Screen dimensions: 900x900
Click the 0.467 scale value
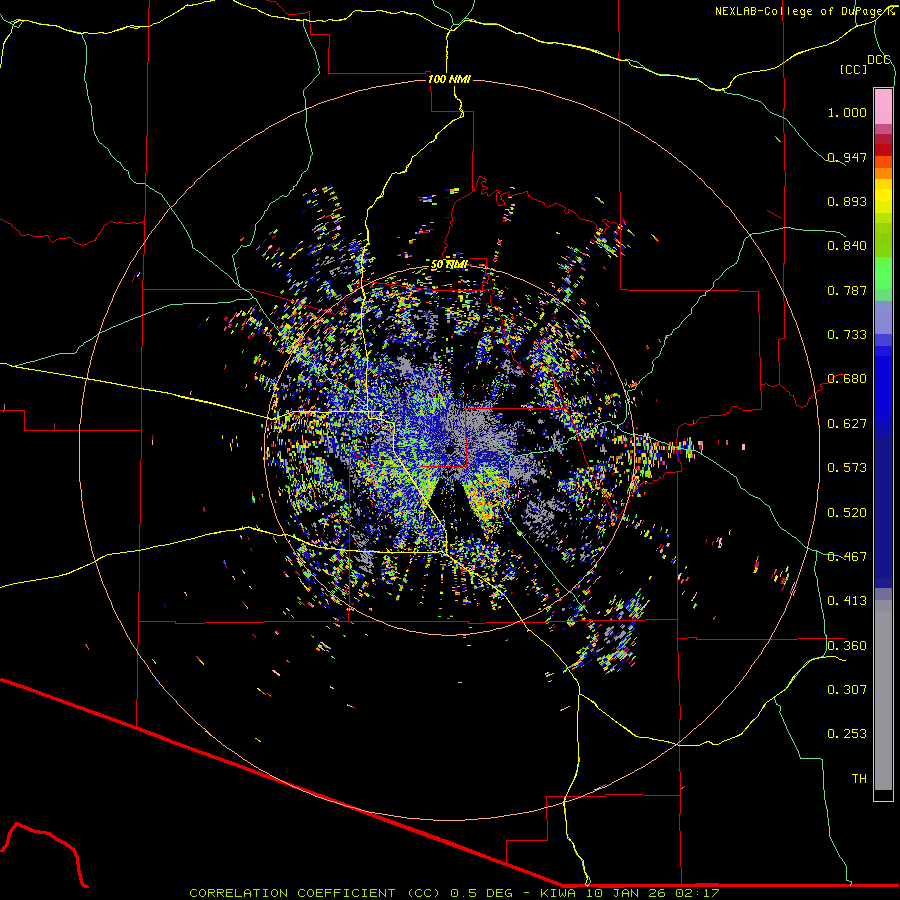(x=847, y=557)
